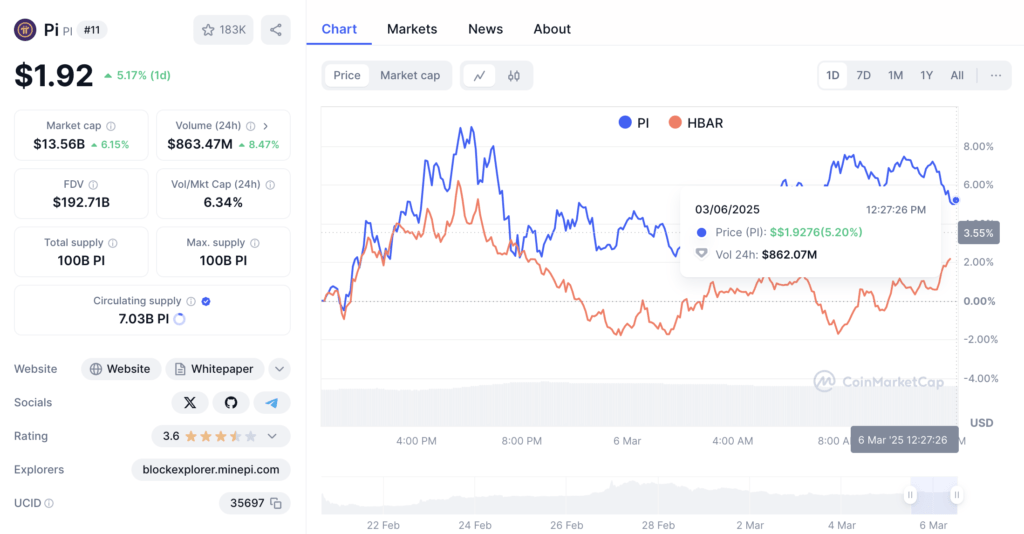This screenshot has width=1024, height=534.
Task: Click the 7.03B PI circulating supply value
Action: coord(144,319)
